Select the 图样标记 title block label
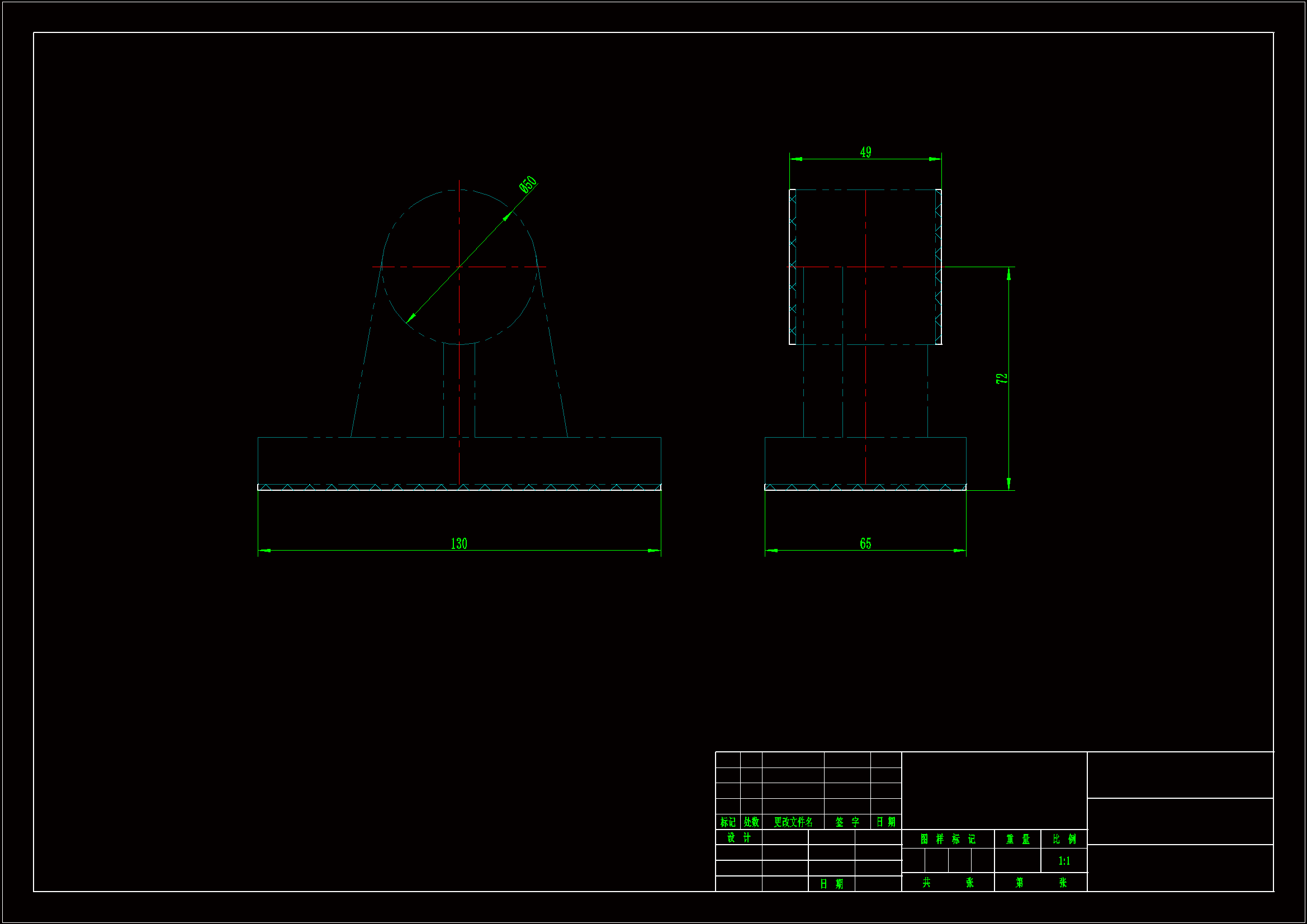Image resolution: width=1307 pixels, height=924 pixels. (948, 839)
